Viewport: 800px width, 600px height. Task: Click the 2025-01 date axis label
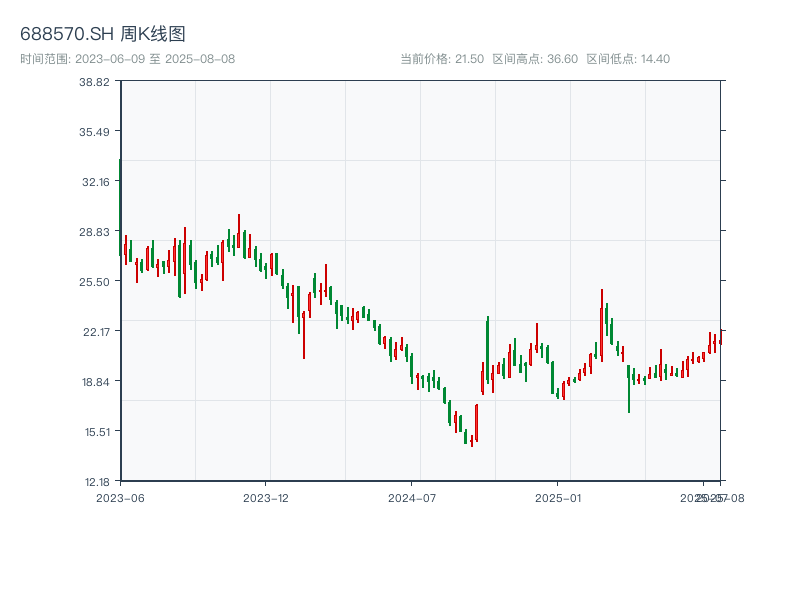(559, 497)
